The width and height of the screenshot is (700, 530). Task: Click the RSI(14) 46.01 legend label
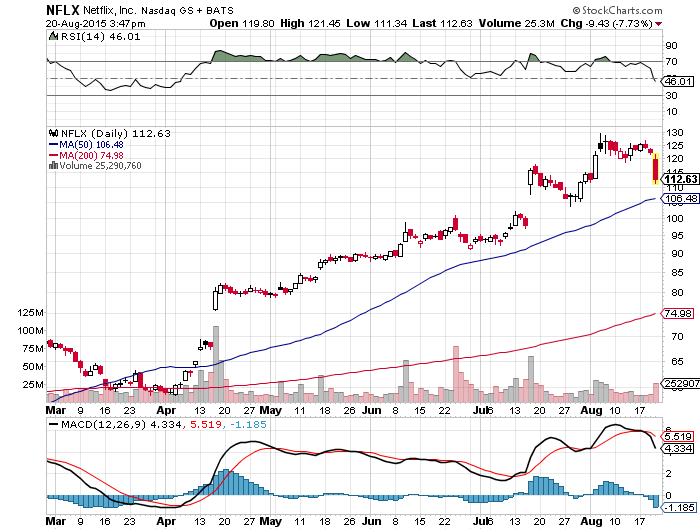100,37
